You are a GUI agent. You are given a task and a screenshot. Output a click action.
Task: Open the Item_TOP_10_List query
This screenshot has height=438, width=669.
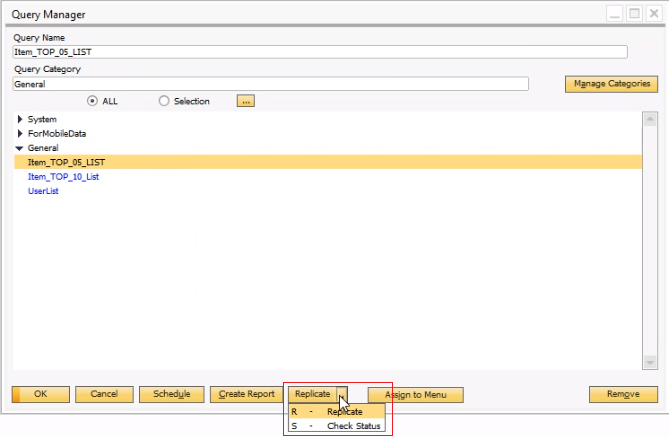tap(63, 177)
